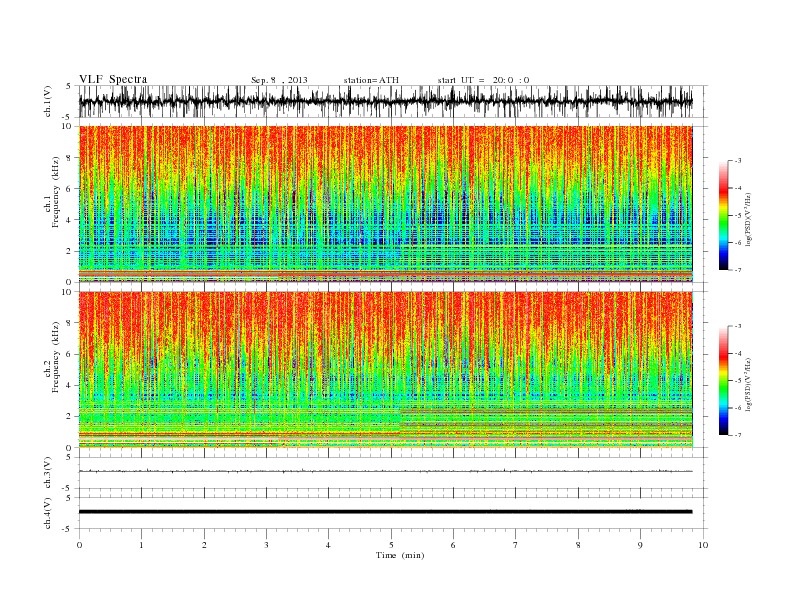Click the ch.4 thick black trace
Viewport: 792px width, 612px height.
click(x=385, y=512)
